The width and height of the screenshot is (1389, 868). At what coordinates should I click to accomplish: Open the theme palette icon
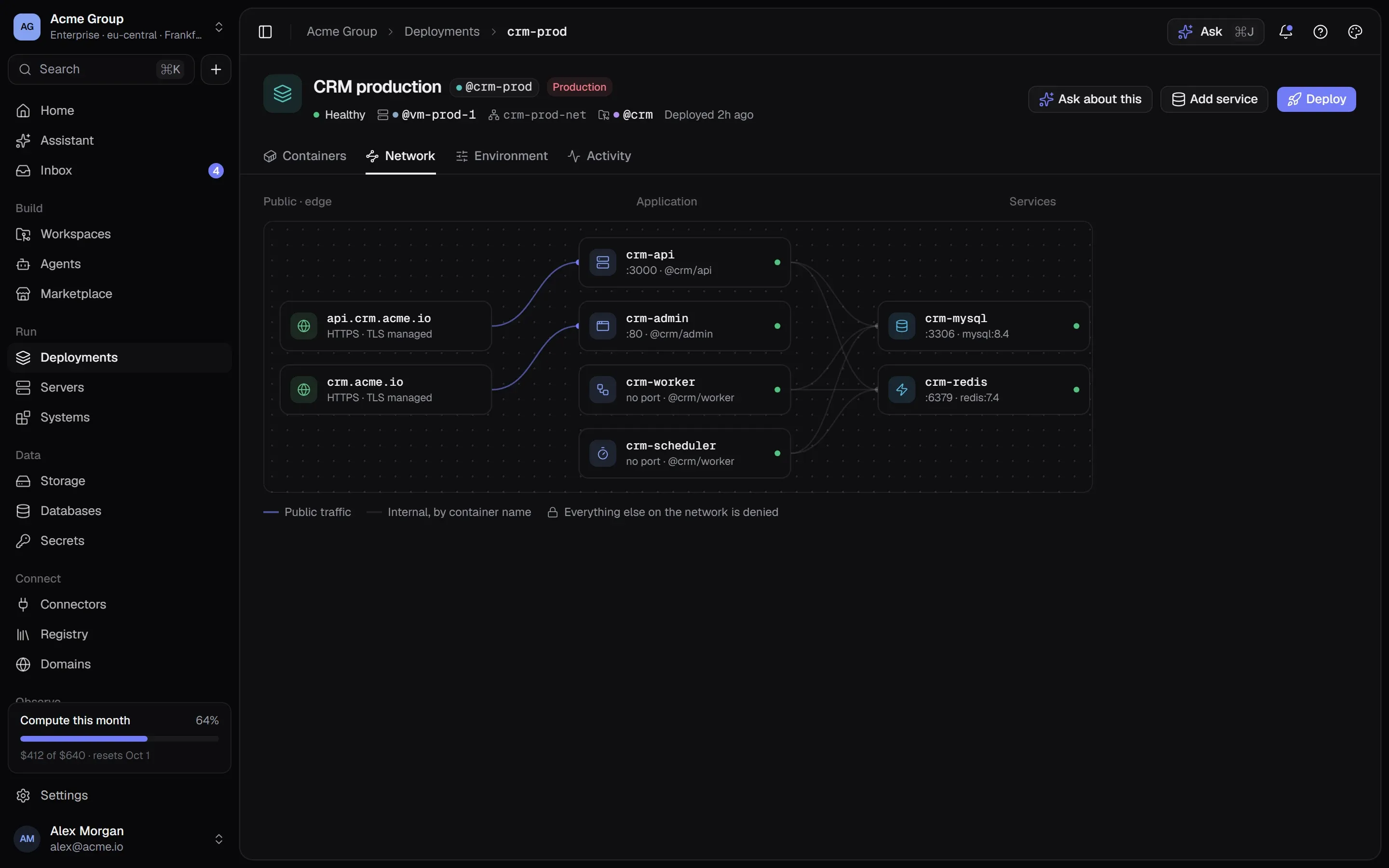coord(1355,31)
